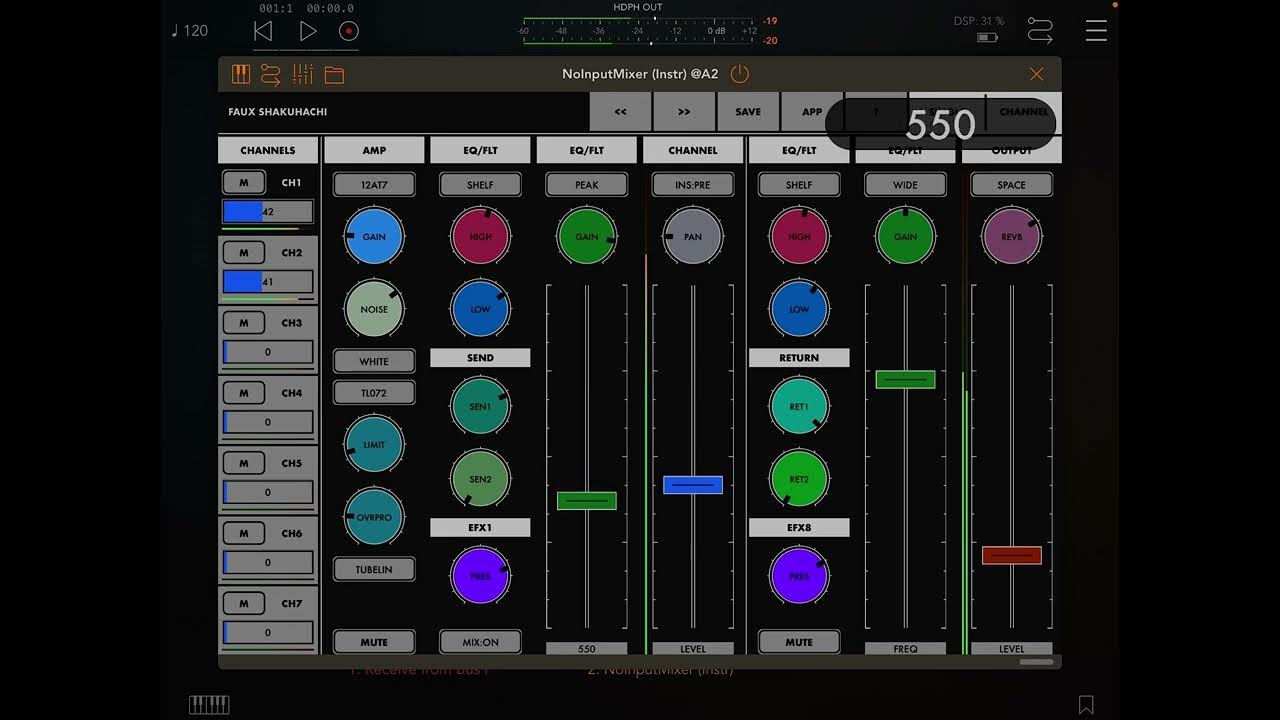This screenshot has width=1280, height=720.
Task: Change the SPACE reverb selector
Action: tap(1012, 185)
